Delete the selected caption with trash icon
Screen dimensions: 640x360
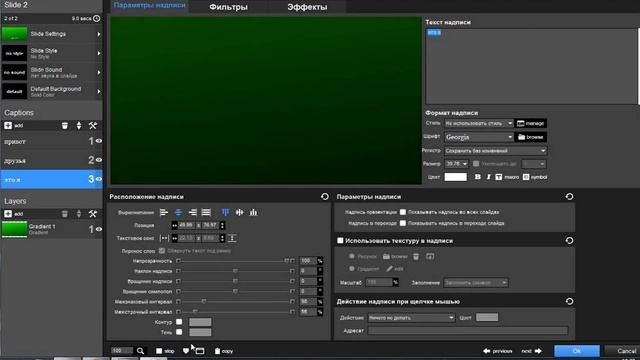(x=64, y=126)
